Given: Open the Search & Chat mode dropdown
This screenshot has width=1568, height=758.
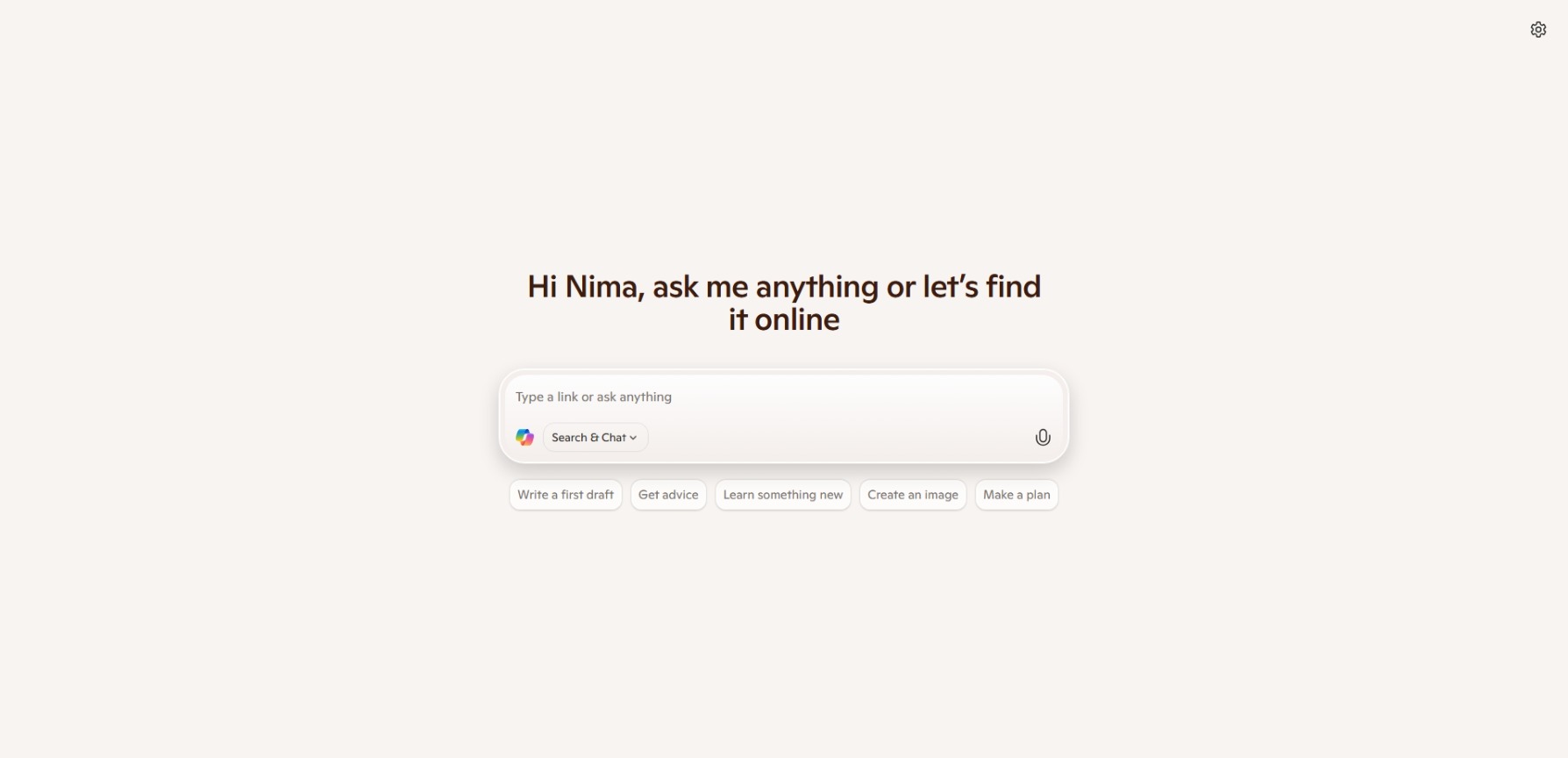Looking at the screenshot, I should pos(595,437).
